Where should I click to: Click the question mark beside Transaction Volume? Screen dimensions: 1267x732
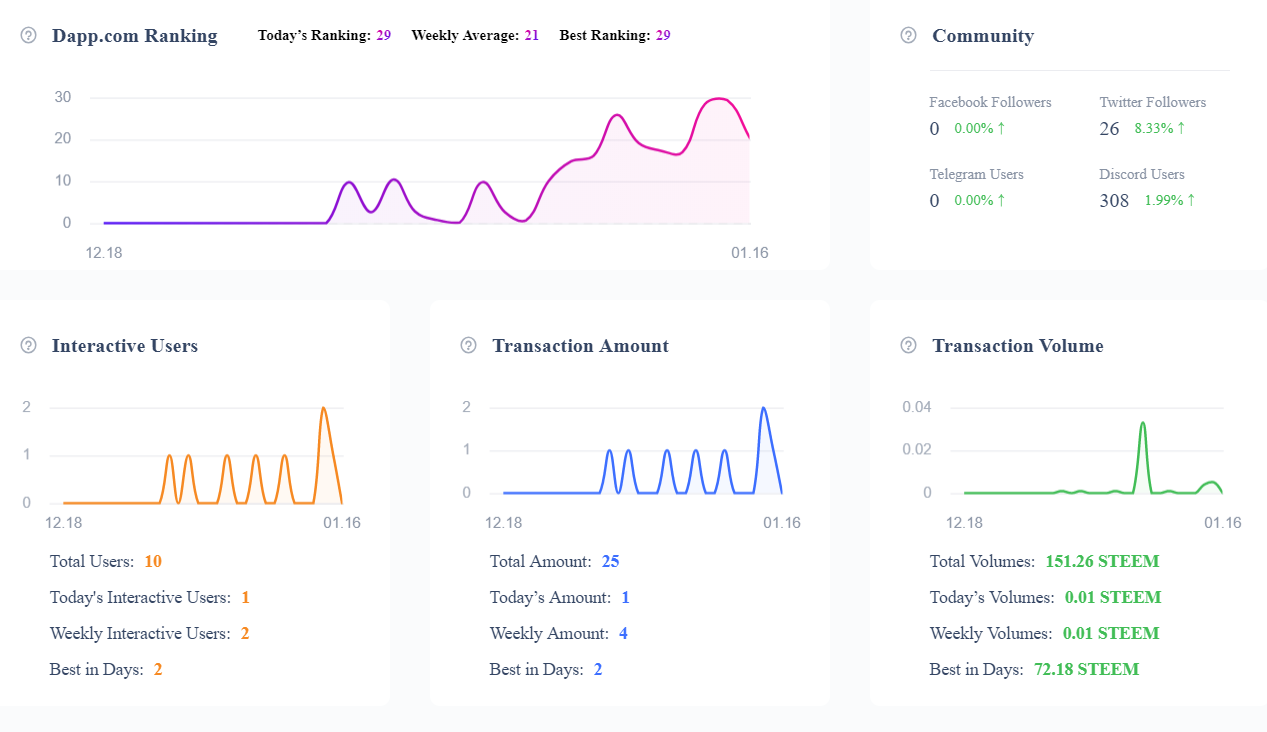click(908, 345)
